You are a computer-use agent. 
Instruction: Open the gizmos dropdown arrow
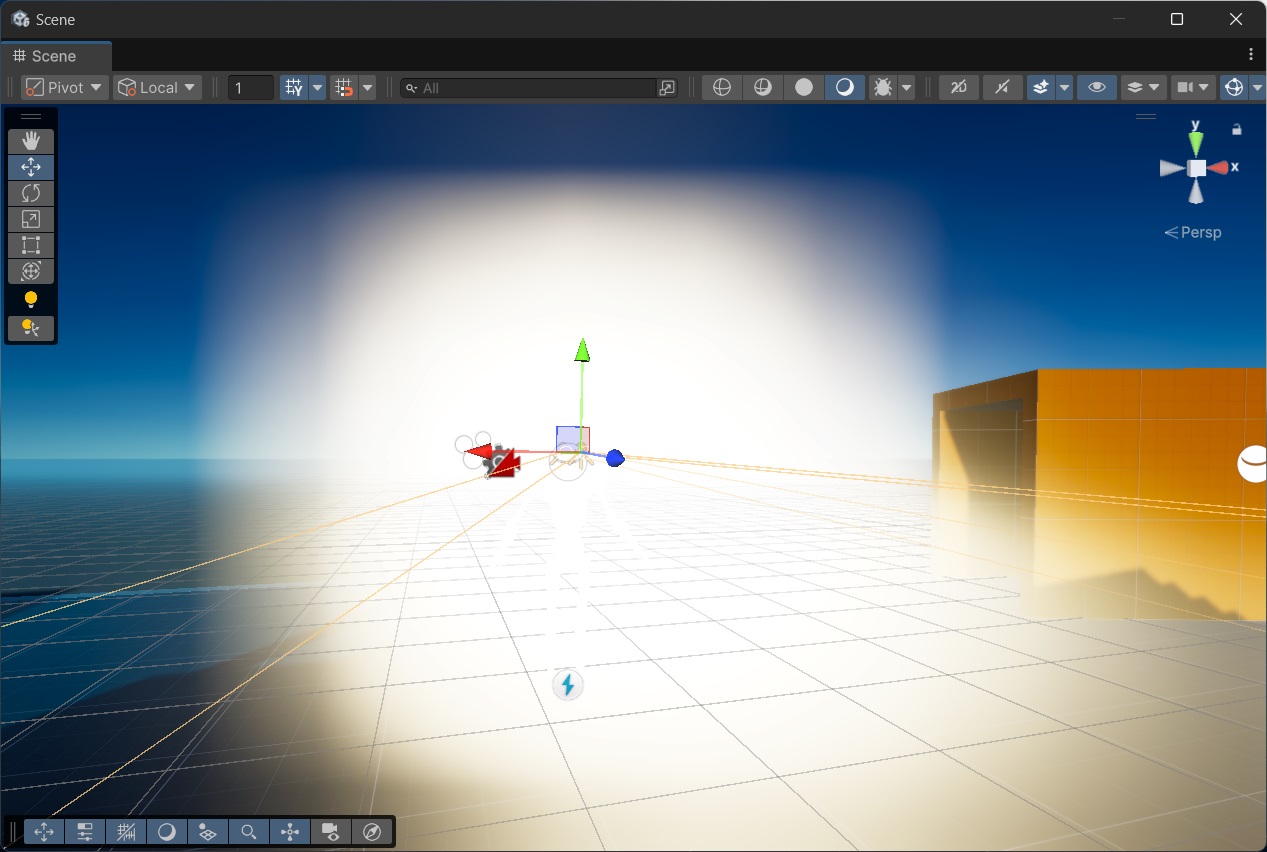1256,87
